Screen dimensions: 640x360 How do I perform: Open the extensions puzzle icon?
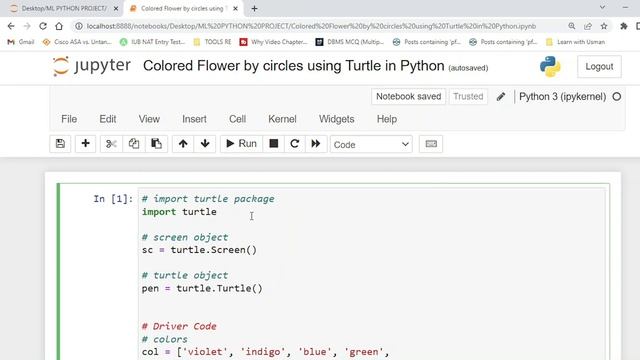[x=624, y=26]
